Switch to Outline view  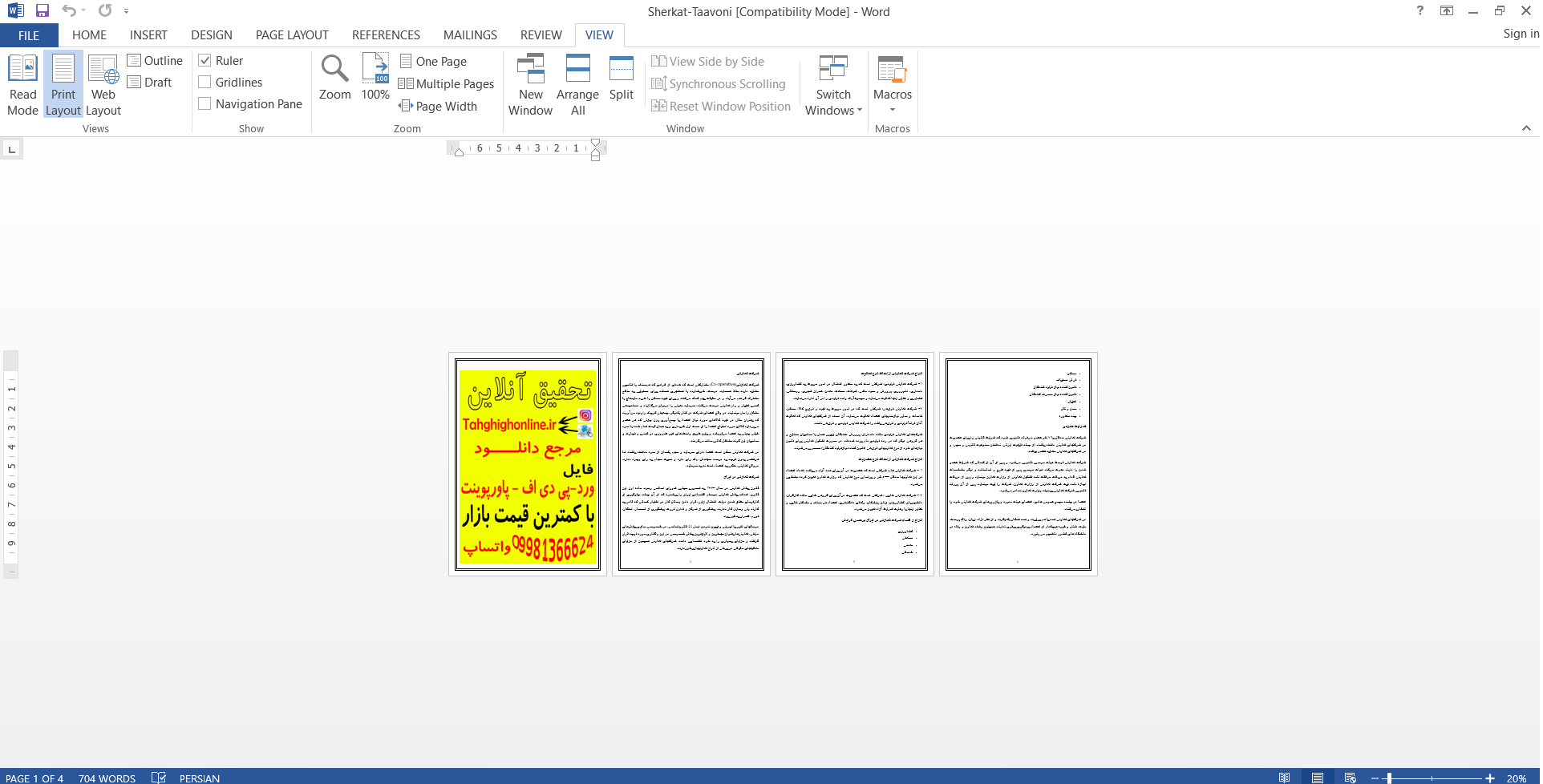point(155,61)
